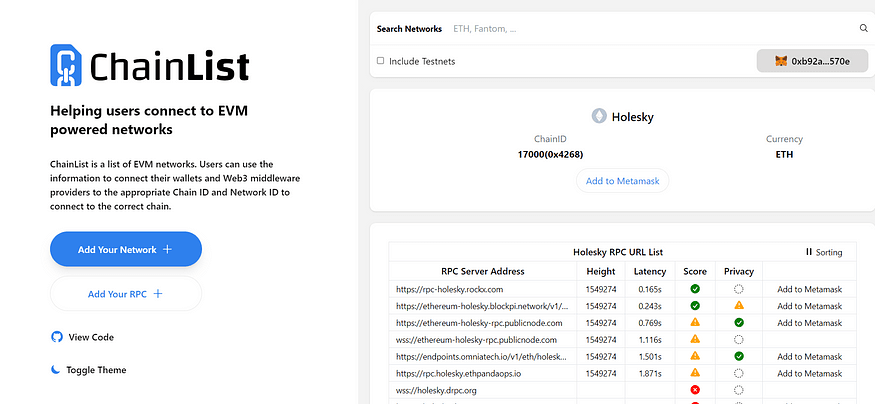
Task: Open the connected wallet 0xb92a...570e button
Action: point(812,61)
